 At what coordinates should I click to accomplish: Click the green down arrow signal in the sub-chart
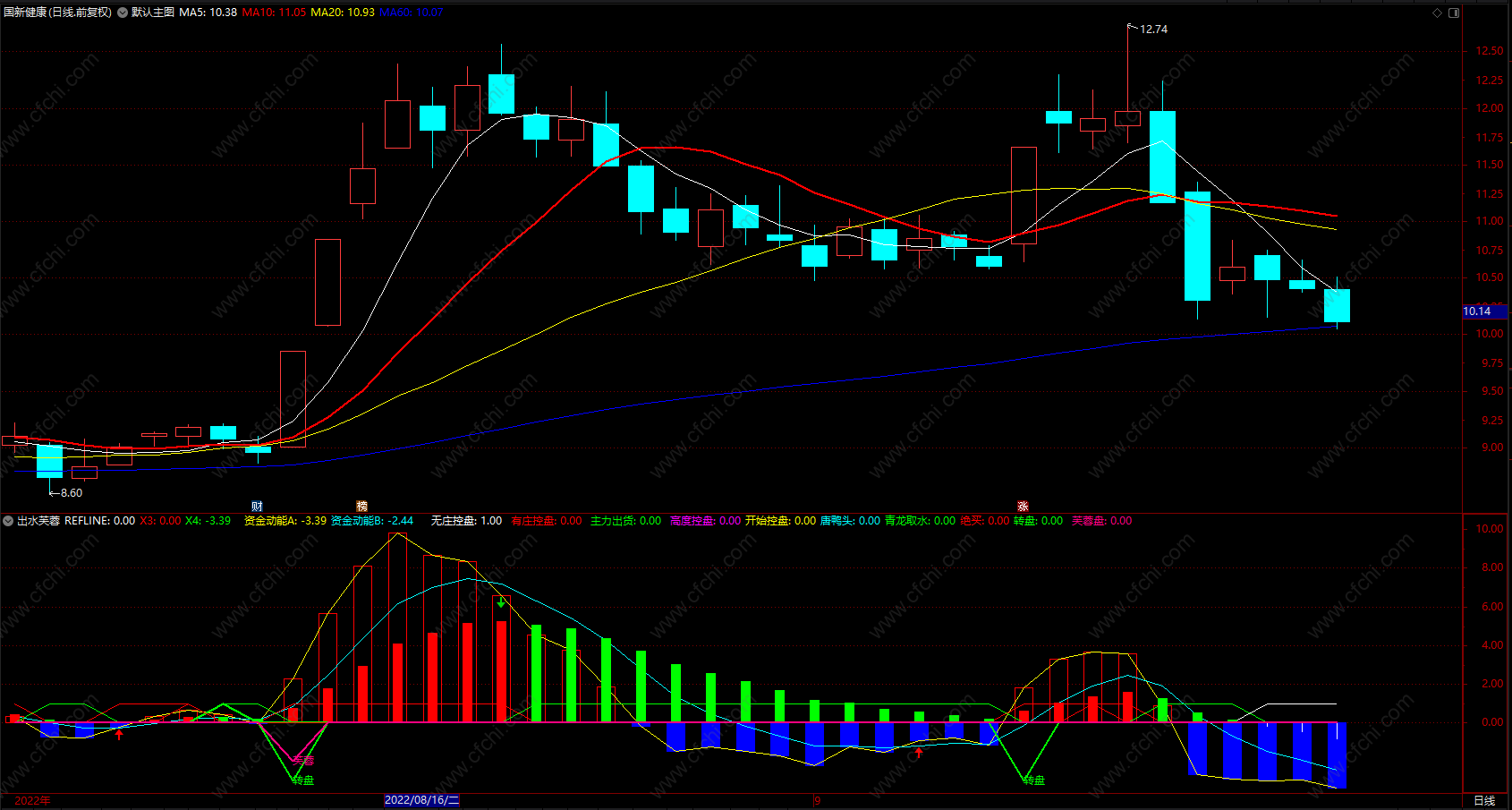501,603
